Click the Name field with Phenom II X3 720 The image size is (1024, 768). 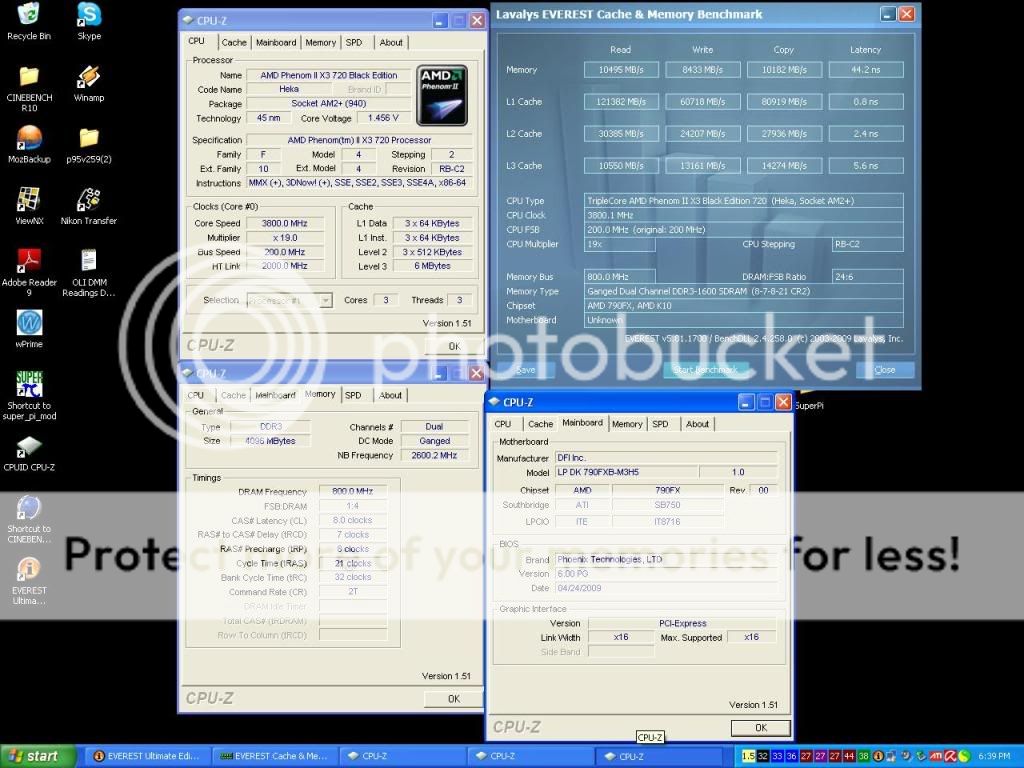point(328,75)
